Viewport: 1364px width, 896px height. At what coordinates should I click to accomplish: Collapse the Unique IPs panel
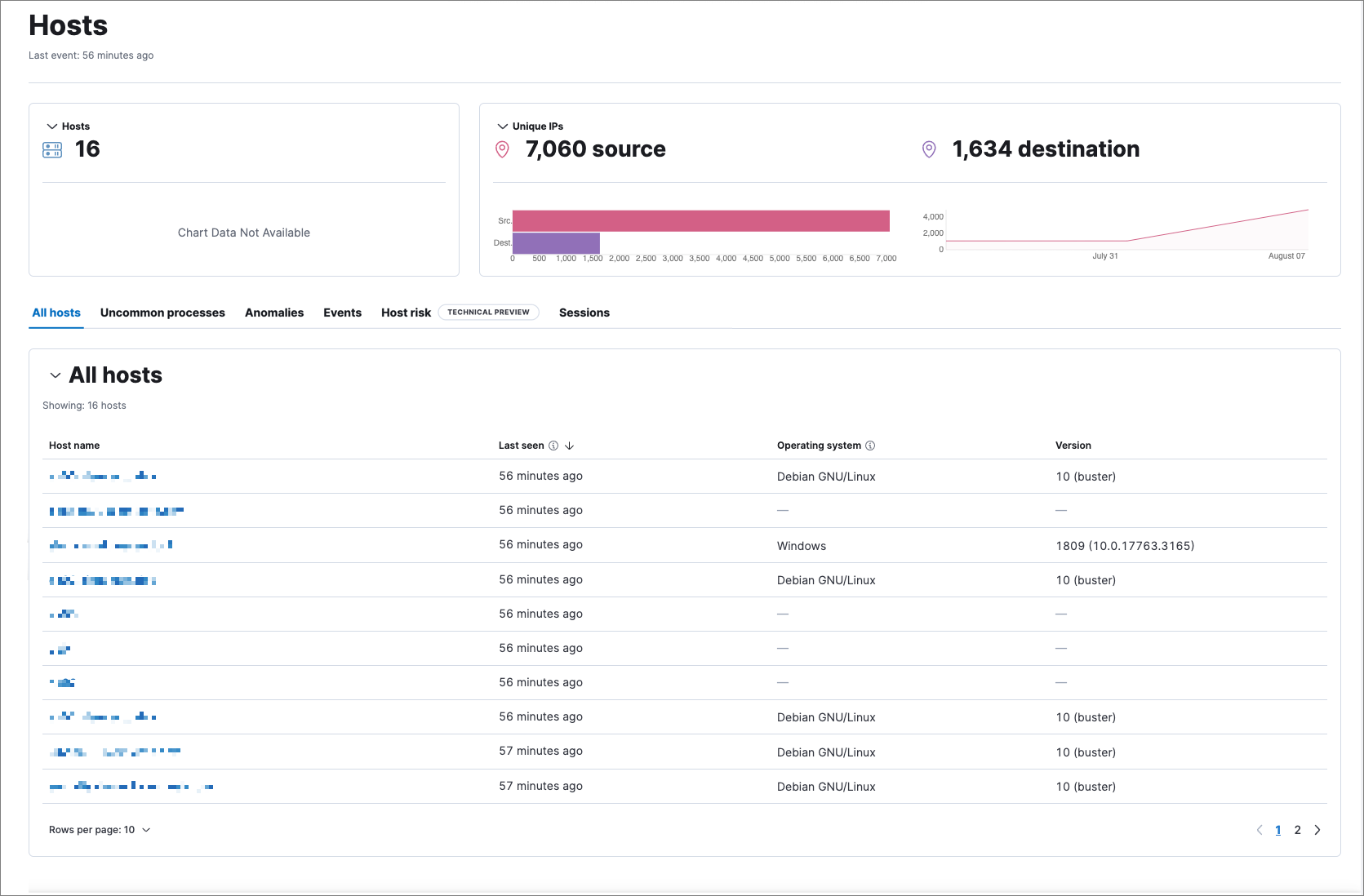tap(503, 126)
